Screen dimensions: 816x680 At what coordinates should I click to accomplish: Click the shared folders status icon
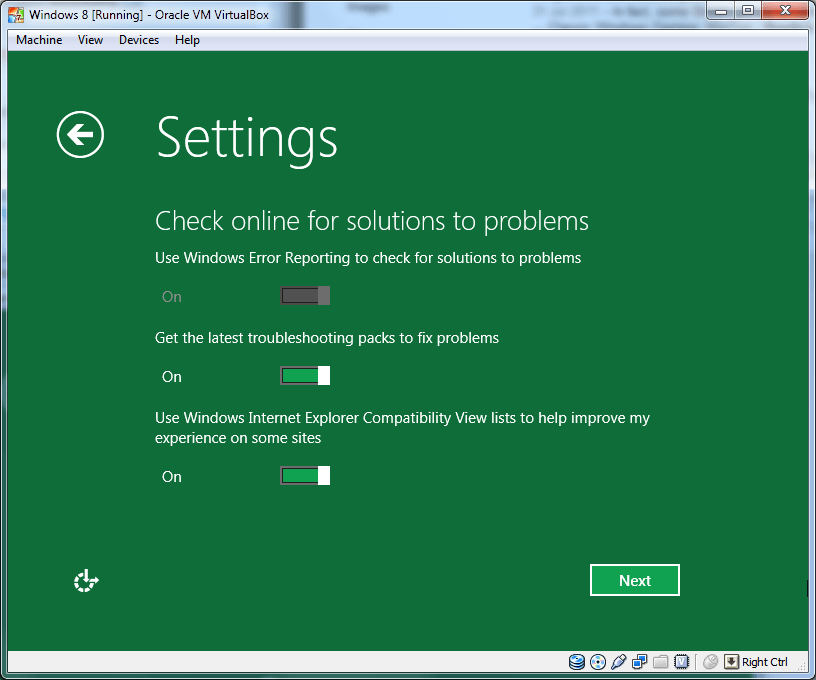coord(660,662)
